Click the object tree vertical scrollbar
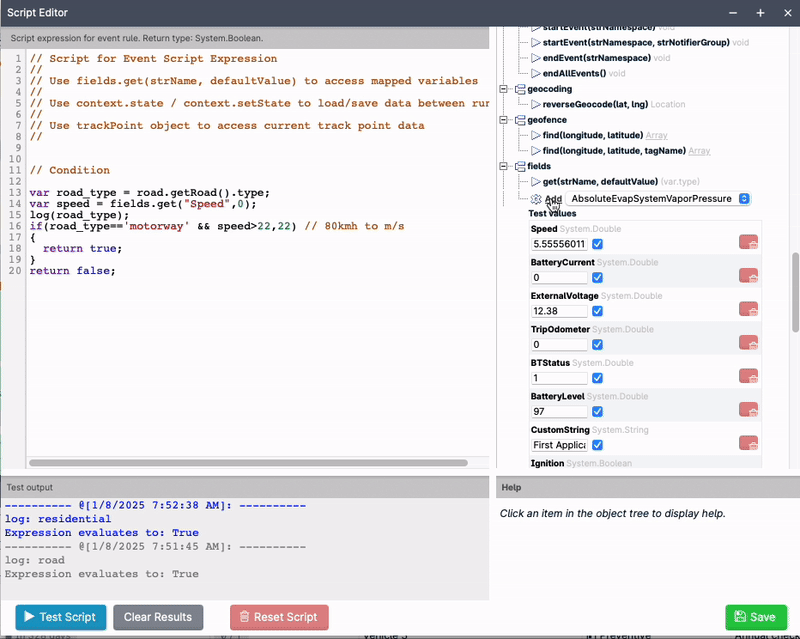The height and width of the screenshot is (639, 800). click(795, 292)
